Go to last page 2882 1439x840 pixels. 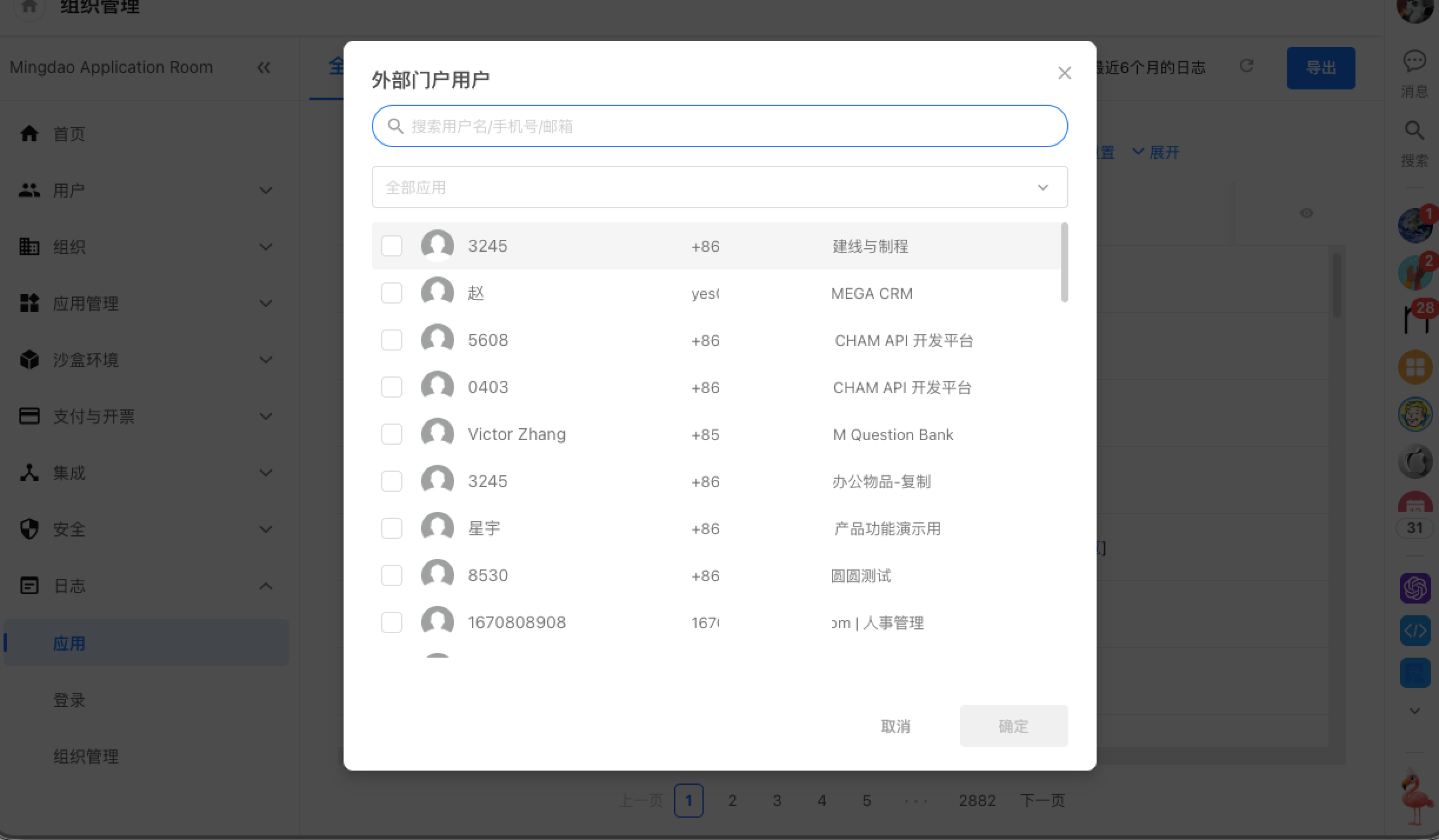(x=977, y=801)
